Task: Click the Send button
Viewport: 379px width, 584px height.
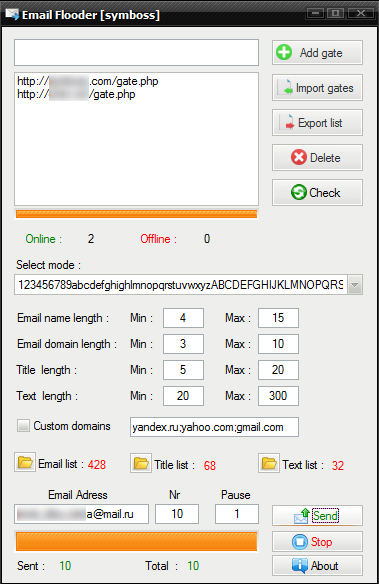Action: [317, 515]
